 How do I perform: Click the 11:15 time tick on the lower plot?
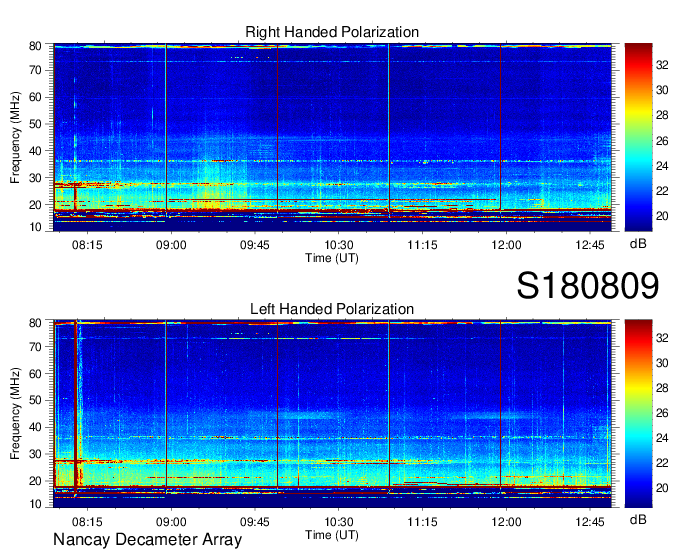[422, 522]
